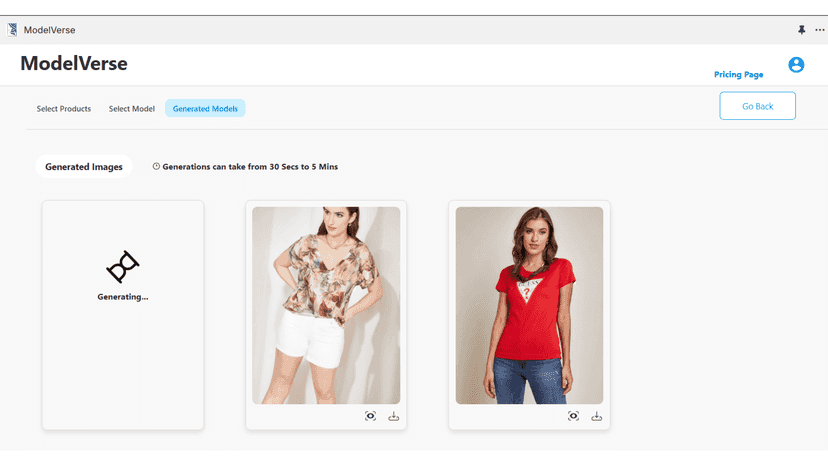The height and width of the screenshot is (466, 828).
Task: Pin the ModelVerse app
Action: (x=802, y=30)
